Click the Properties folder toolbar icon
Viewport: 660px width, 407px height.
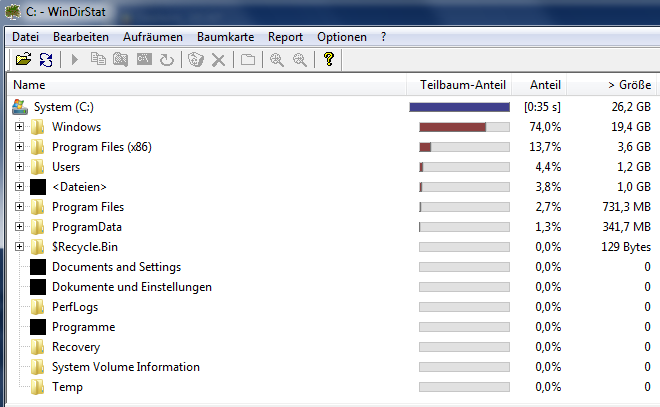248,59
